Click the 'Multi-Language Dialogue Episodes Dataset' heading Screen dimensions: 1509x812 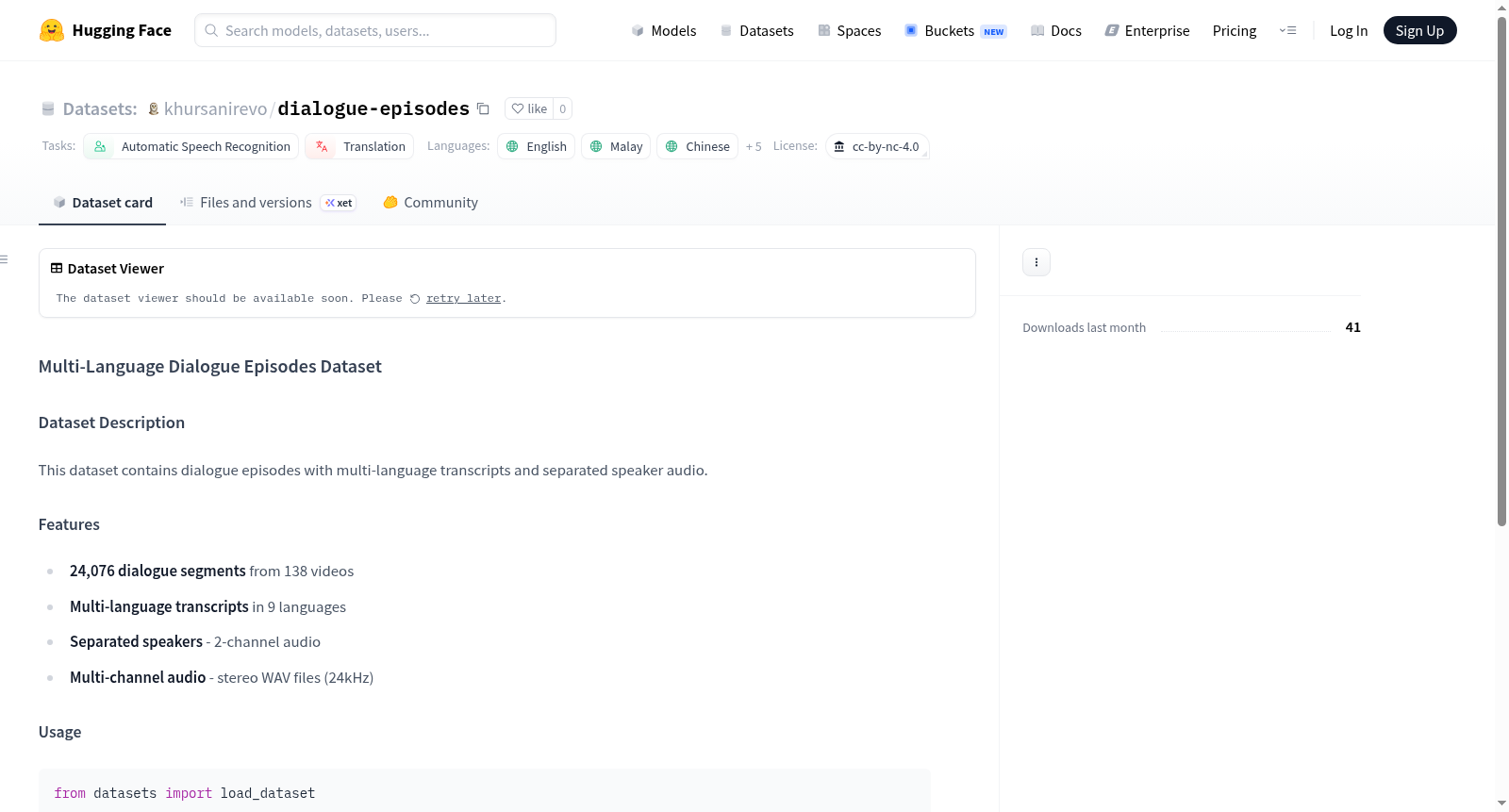[x=209, y=366]
